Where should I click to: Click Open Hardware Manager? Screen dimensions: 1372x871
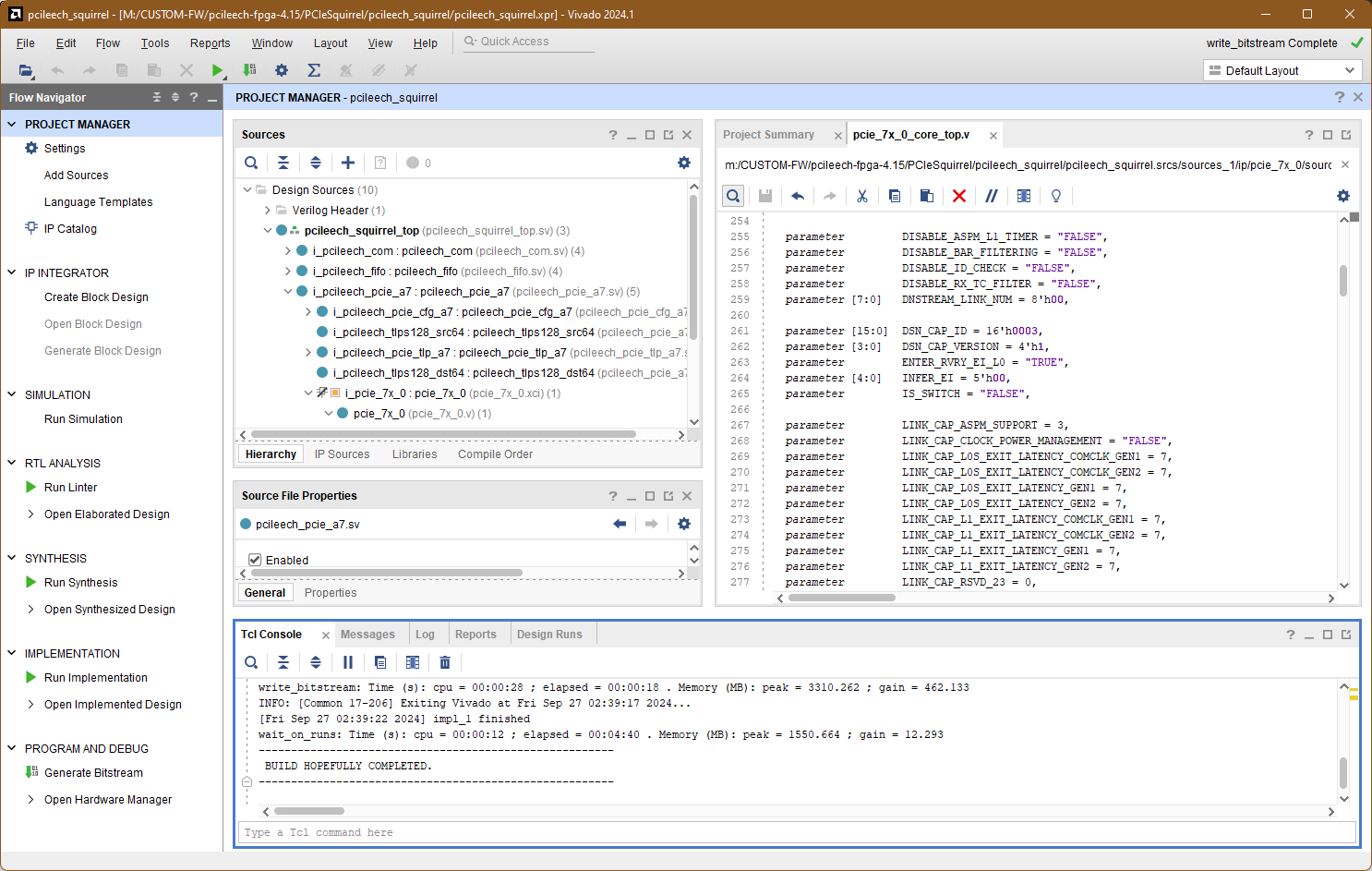[108, 800]
